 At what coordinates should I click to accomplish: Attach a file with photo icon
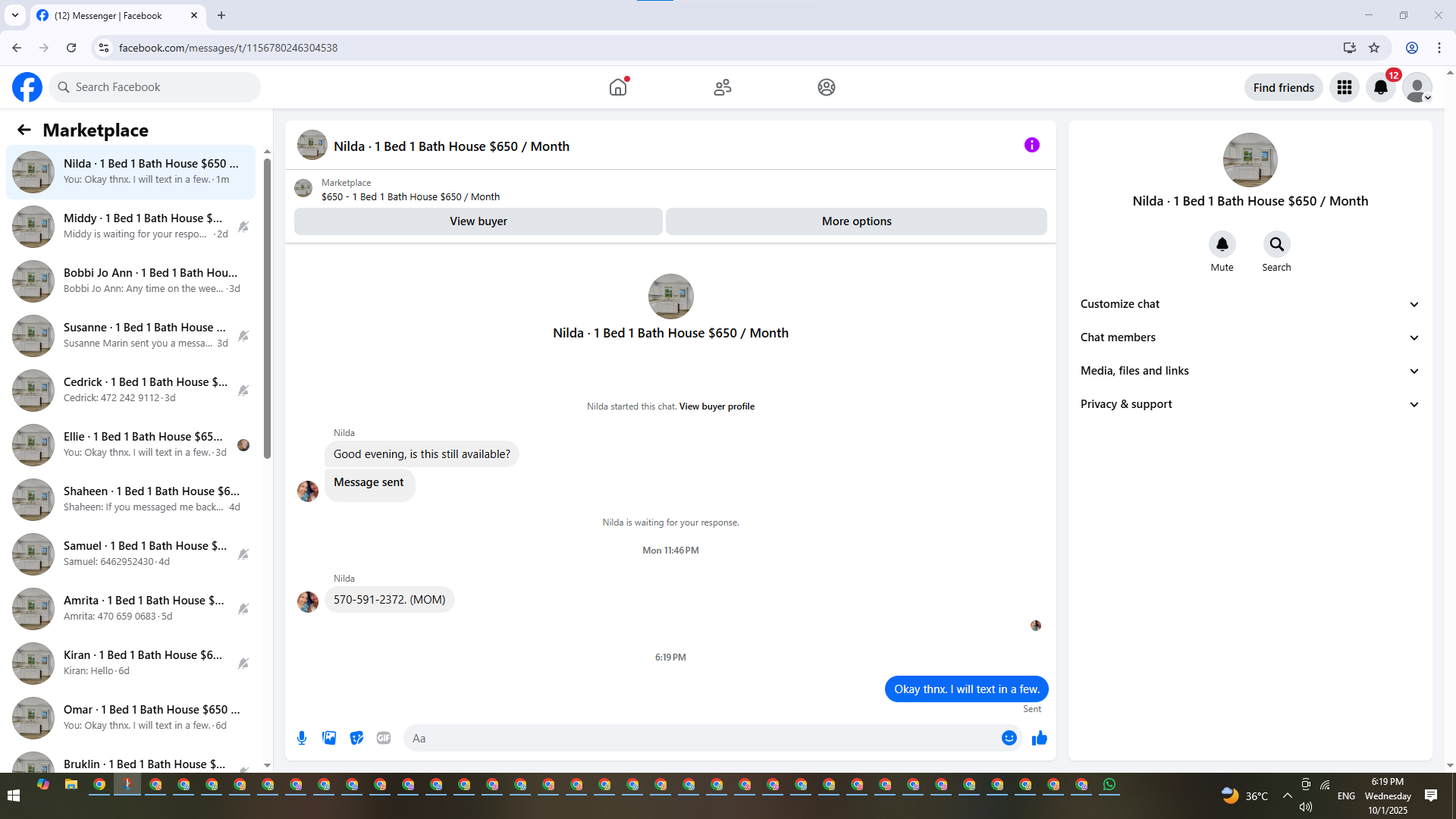tap(329, 738)
